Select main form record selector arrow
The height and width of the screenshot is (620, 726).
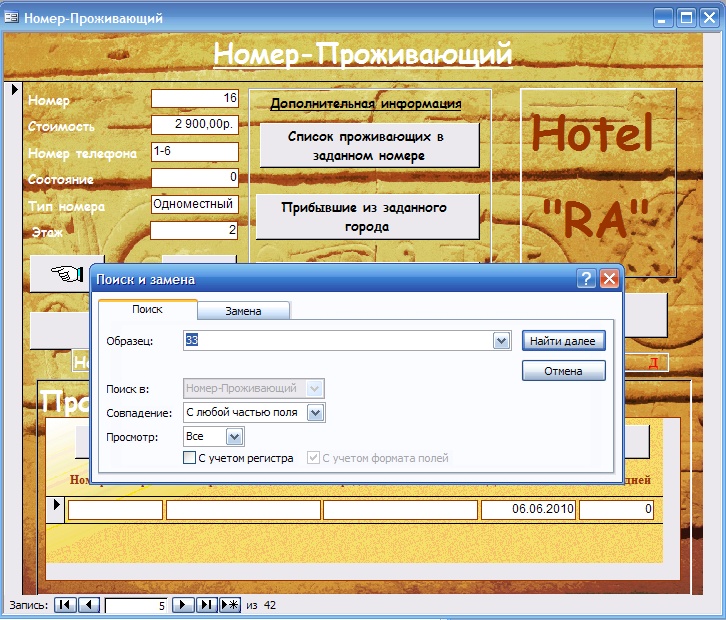coord(14,89)
